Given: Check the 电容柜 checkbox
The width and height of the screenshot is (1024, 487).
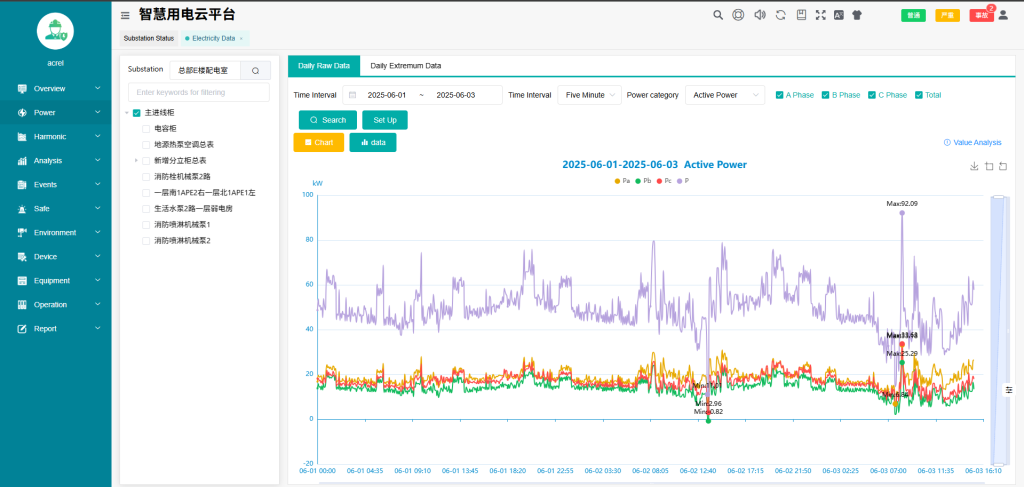Looking at the screenshot, I should [146, 129].
